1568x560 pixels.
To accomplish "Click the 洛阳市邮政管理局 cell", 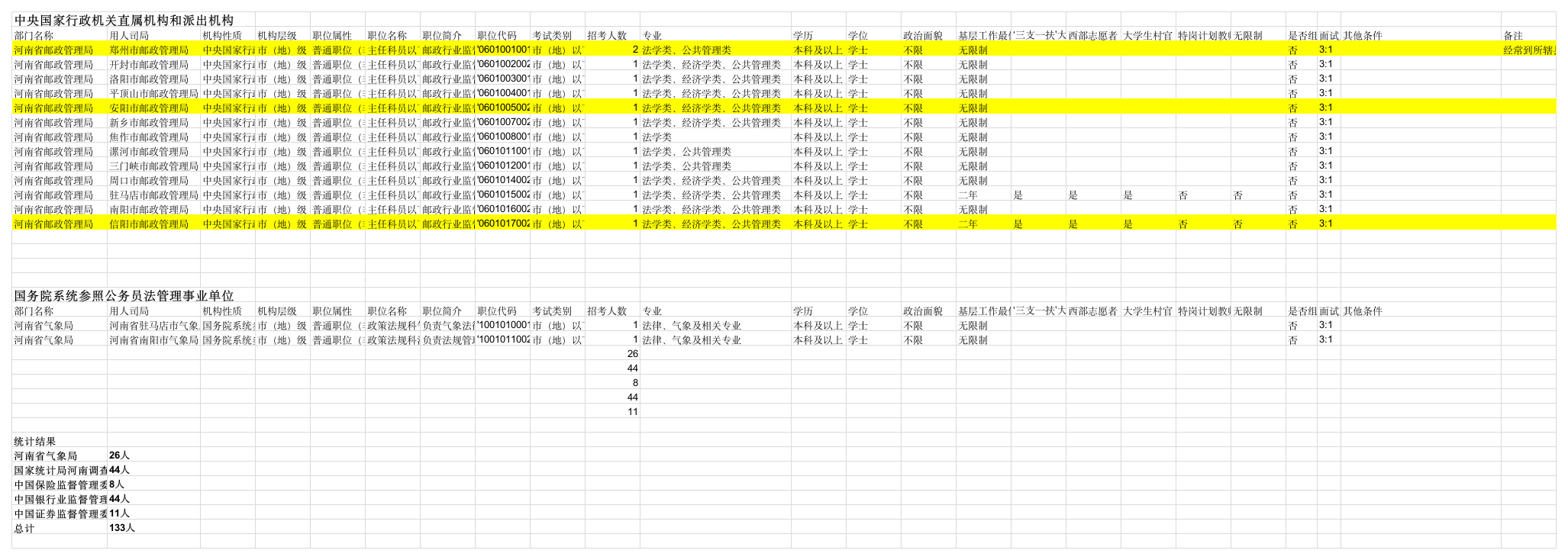I will [x=153, y=79].
